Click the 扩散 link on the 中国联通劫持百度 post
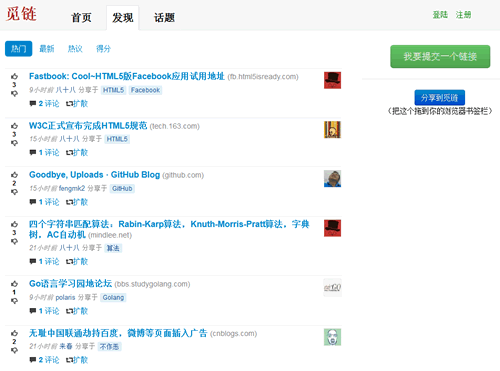Viewport: 500px width, 371px height. [x=77, y=360]
